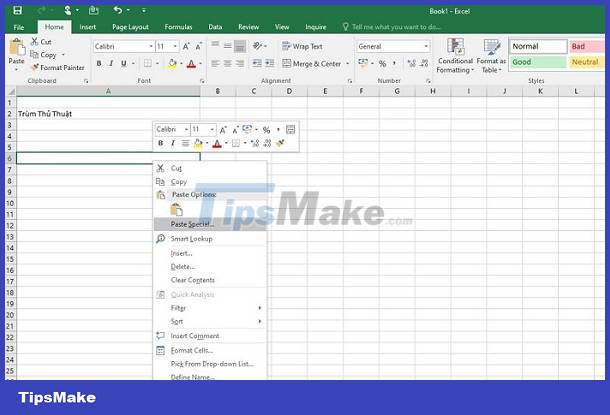The height and width of the screenshot is (415, 610).
Task: Click the Borders icon in ribbon
Action: (x=148, y=63)
